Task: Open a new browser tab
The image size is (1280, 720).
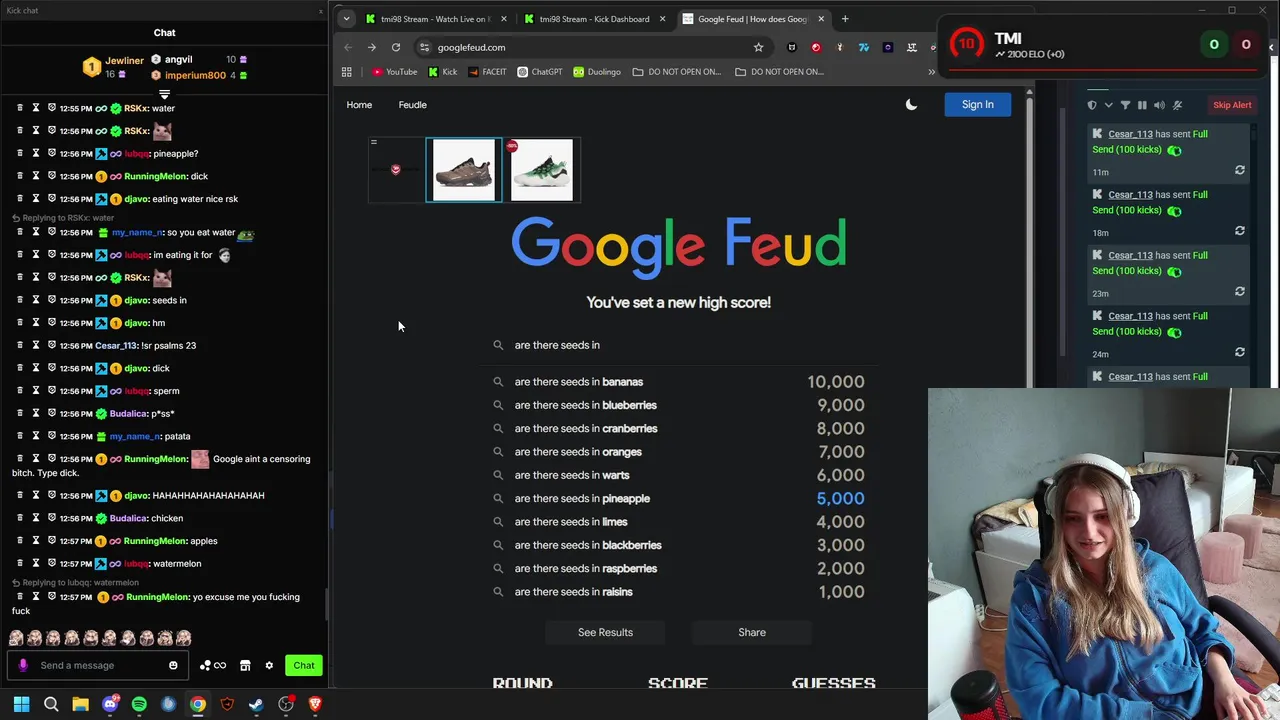Action: 845,19
